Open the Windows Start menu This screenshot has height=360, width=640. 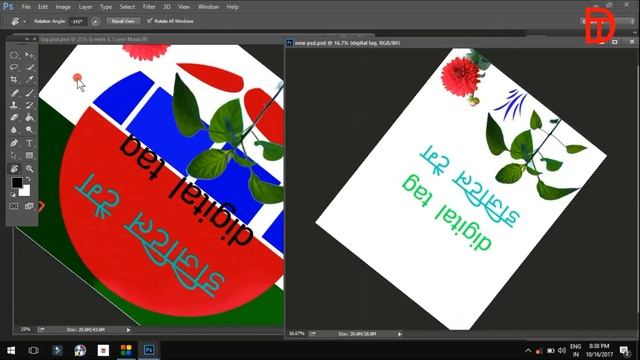[11, 351]
